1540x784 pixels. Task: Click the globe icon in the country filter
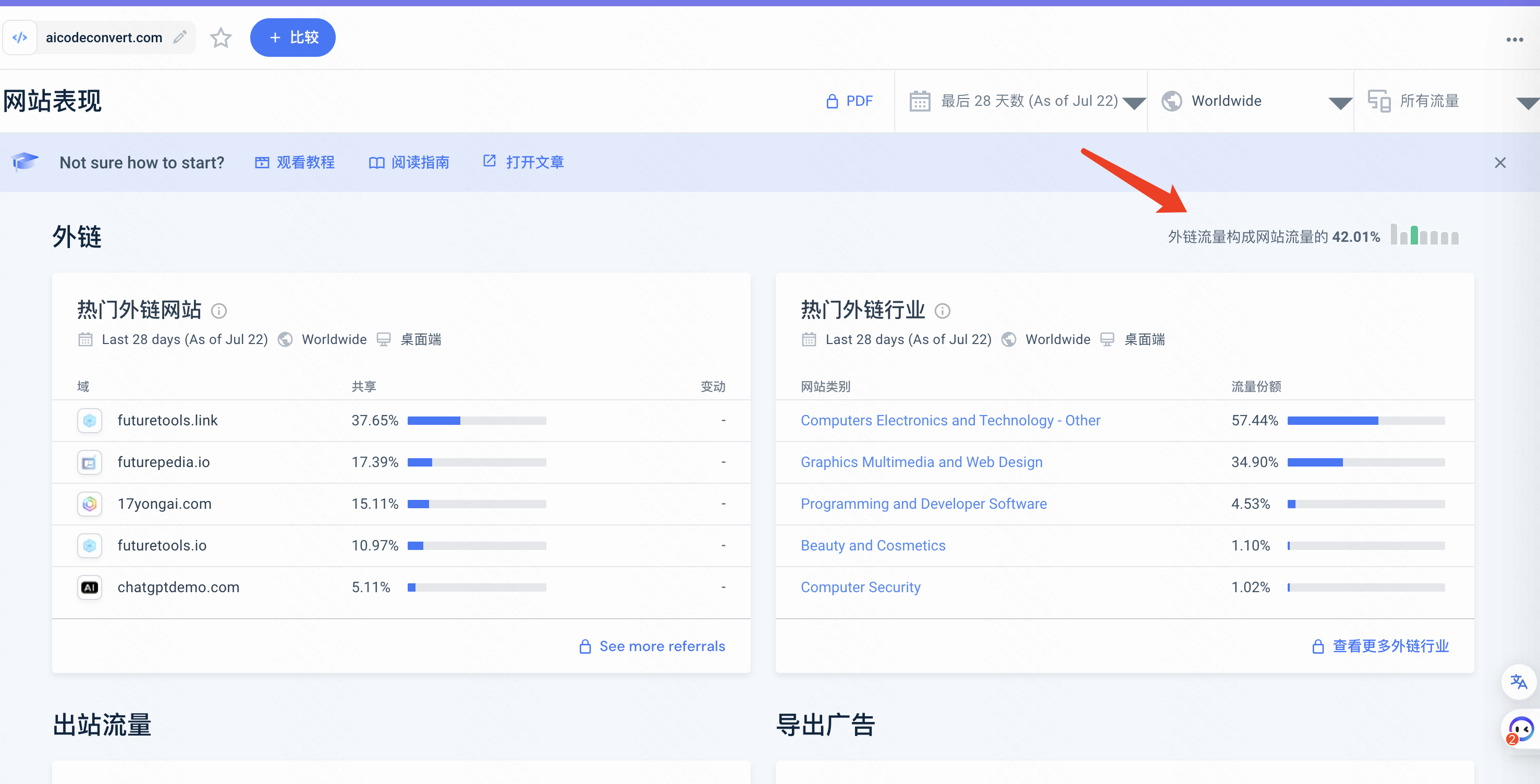(1171, 101)
